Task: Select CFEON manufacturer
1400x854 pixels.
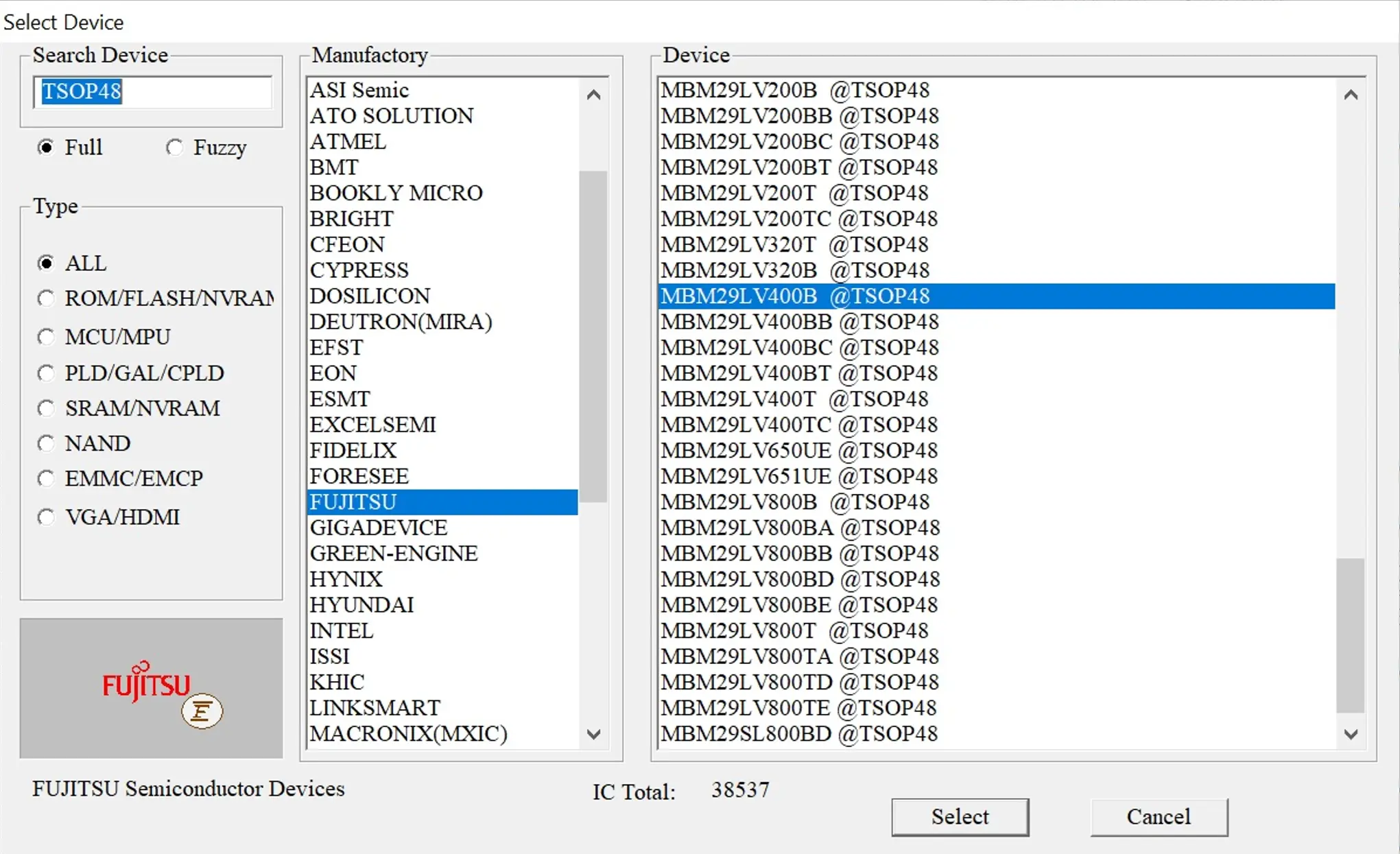Action: 442,244
